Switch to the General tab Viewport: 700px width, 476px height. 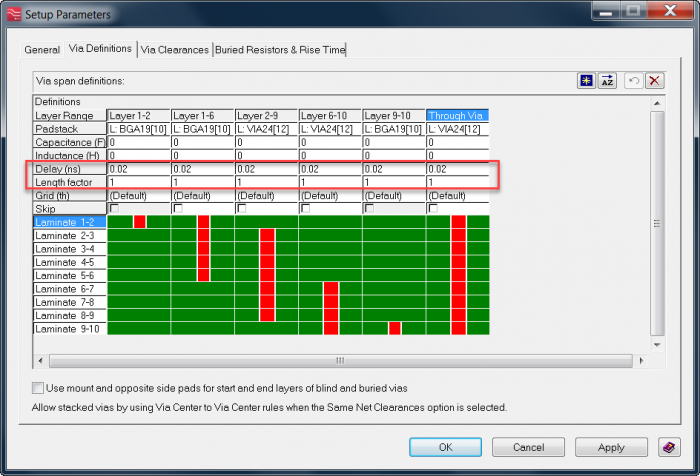pos(42,50)
